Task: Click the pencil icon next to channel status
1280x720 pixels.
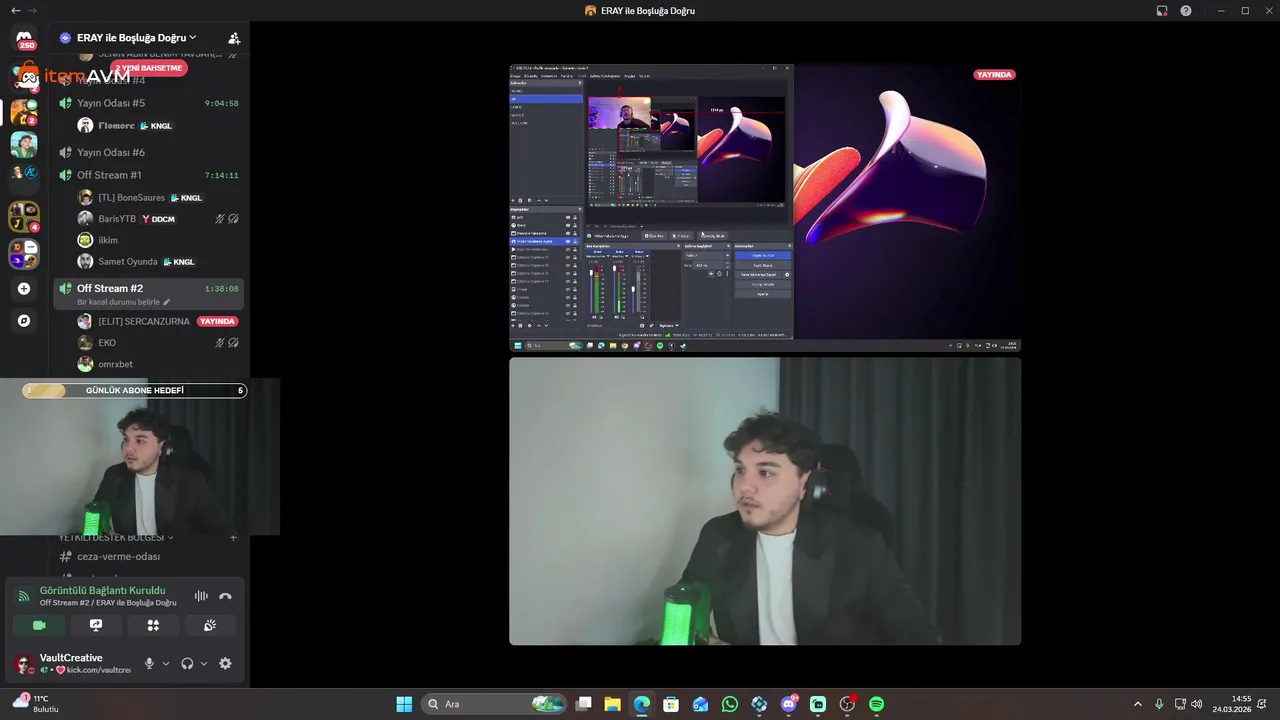Action: (167, 302)
